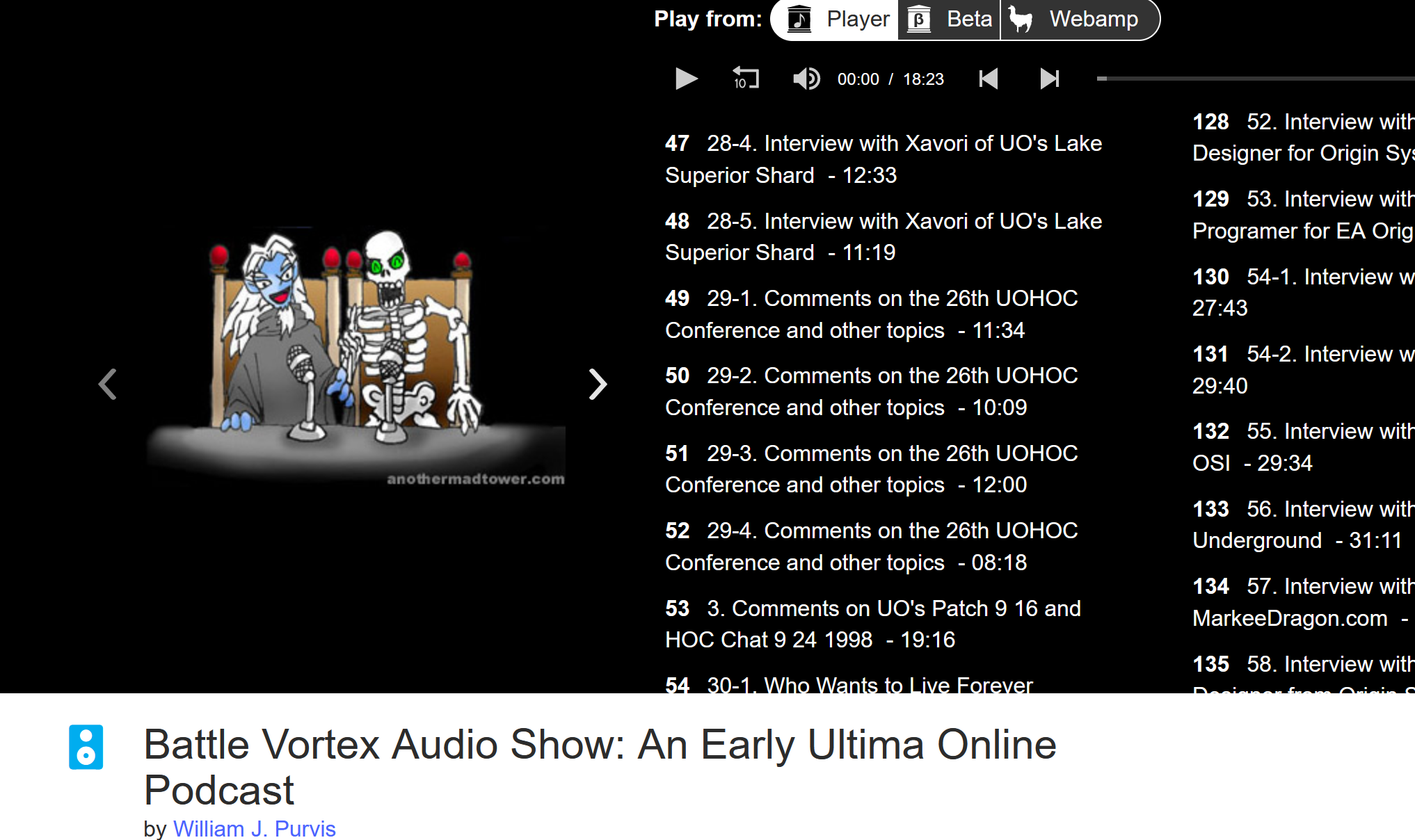Screen dimensions: 1415x840
Task: Click the rewind 10 seconds icon
Action: pos(745,79)
